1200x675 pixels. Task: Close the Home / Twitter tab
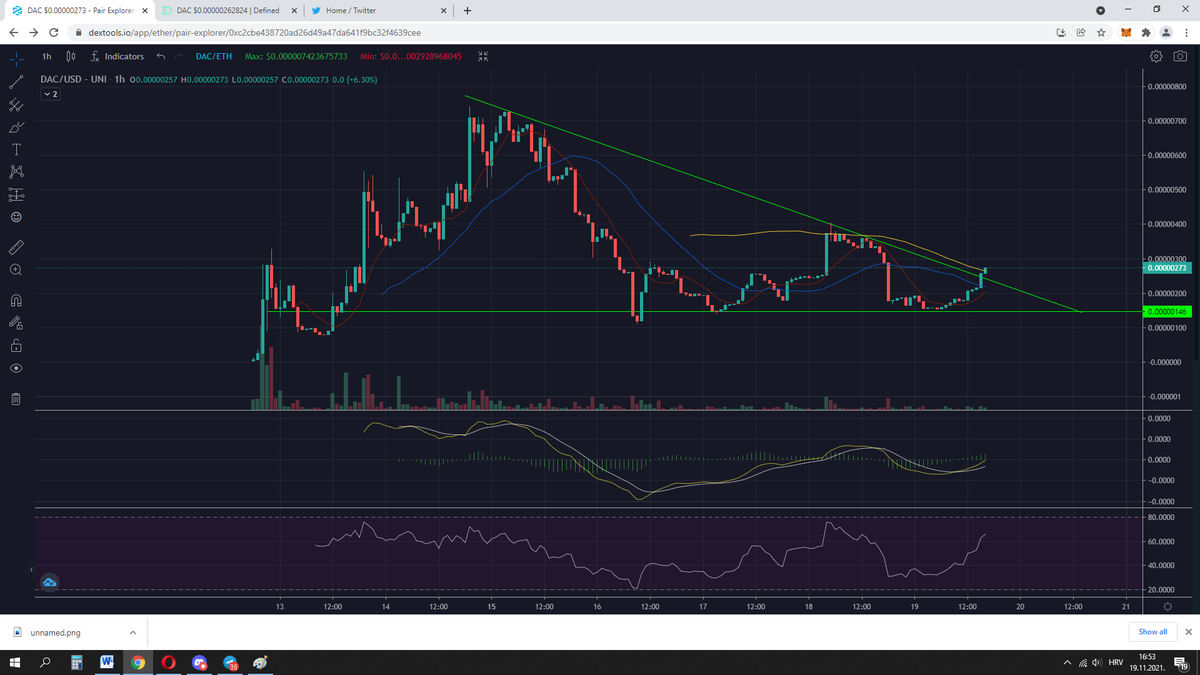click(x=444, y=11)
